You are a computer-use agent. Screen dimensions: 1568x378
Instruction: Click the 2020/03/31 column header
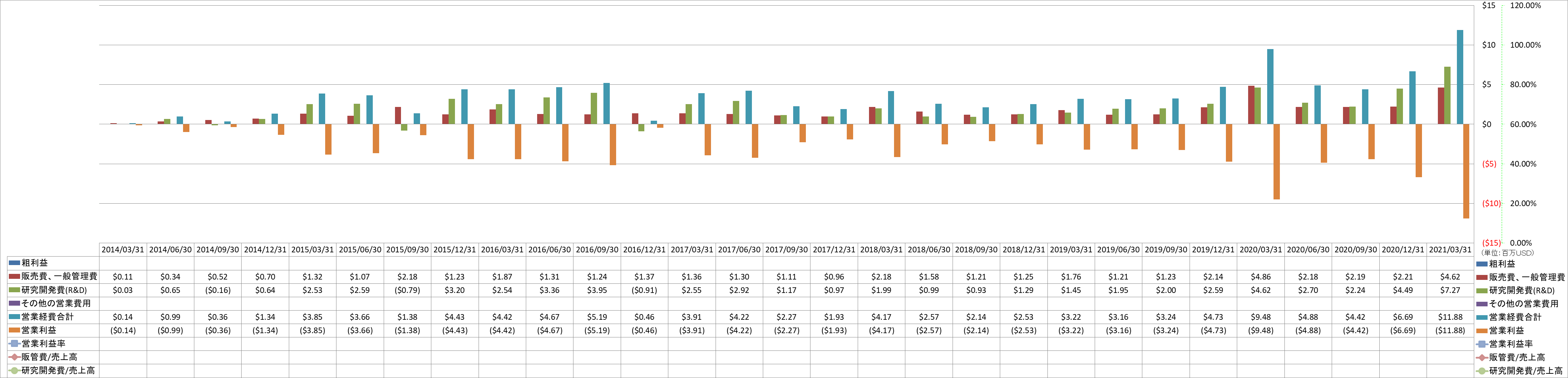click(1260, 250)
